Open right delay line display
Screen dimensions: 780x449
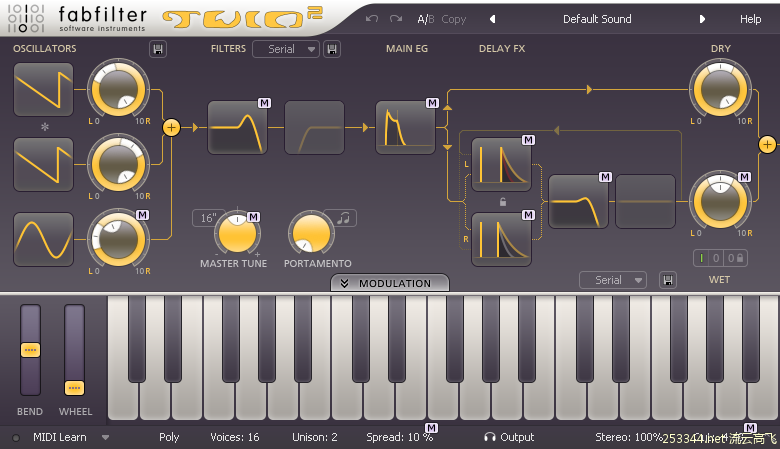(501, 240)
